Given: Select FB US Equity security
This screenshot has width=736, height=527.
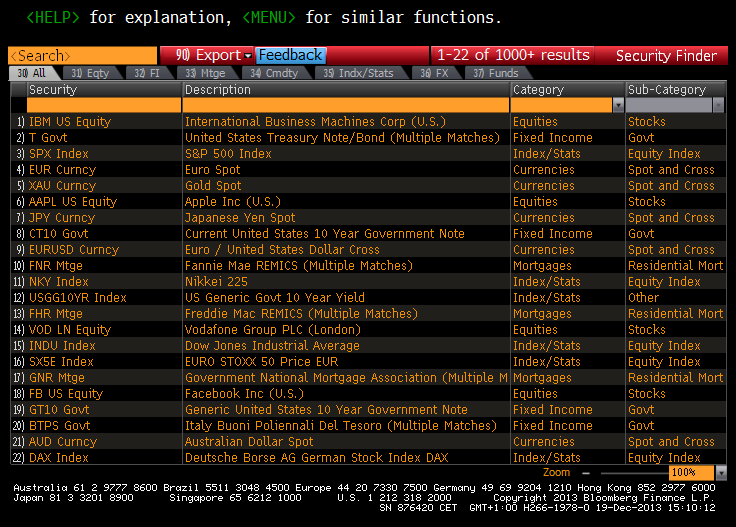Looking at the screenshot, I should pos(66,394).
